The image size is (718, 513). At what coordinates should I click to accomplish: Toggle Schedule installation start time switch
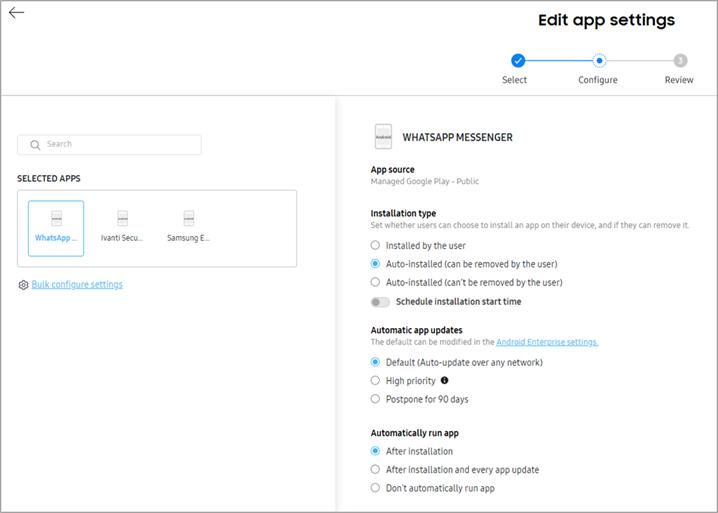pos(380,302)
